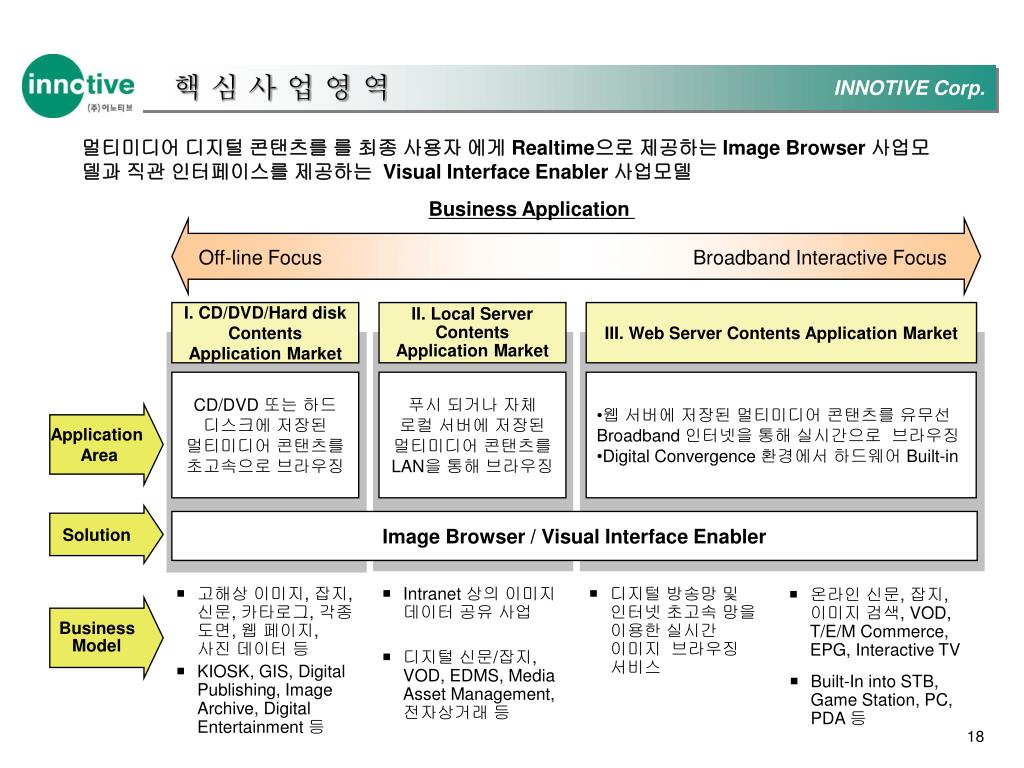Click the LAN을 통해 브라우징 description box

472,435
